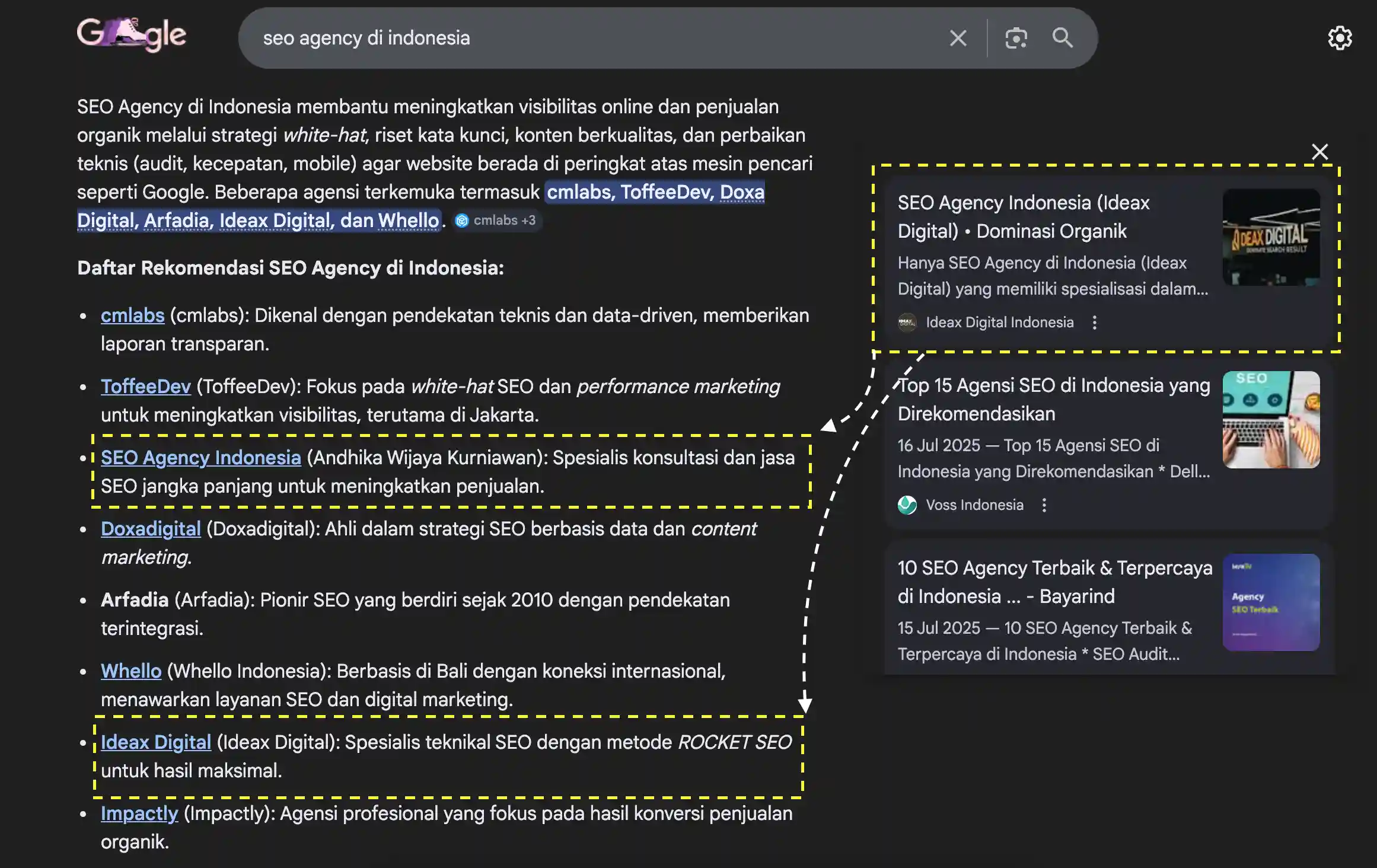Open the Ideax Digital link in list

[155, 742]
